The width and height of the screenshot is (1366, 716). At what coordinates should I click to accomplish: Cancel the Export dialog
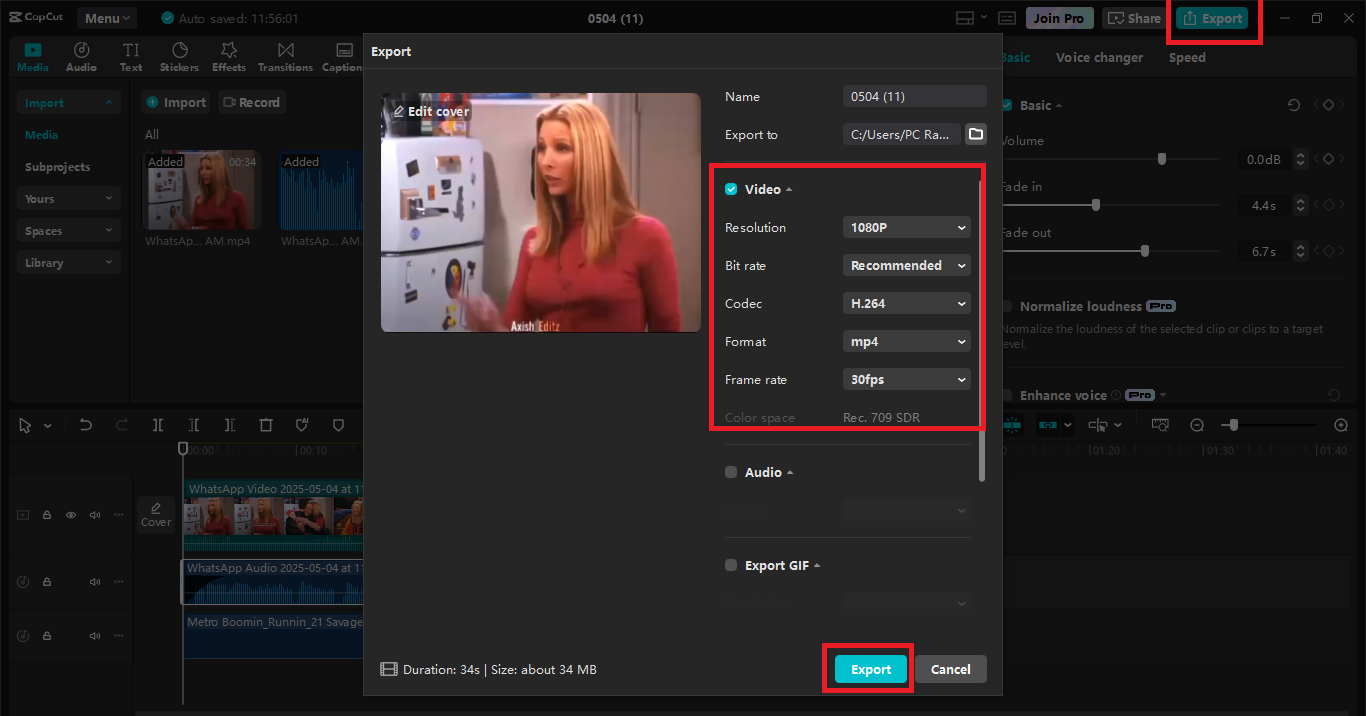[x=951, y=669]
